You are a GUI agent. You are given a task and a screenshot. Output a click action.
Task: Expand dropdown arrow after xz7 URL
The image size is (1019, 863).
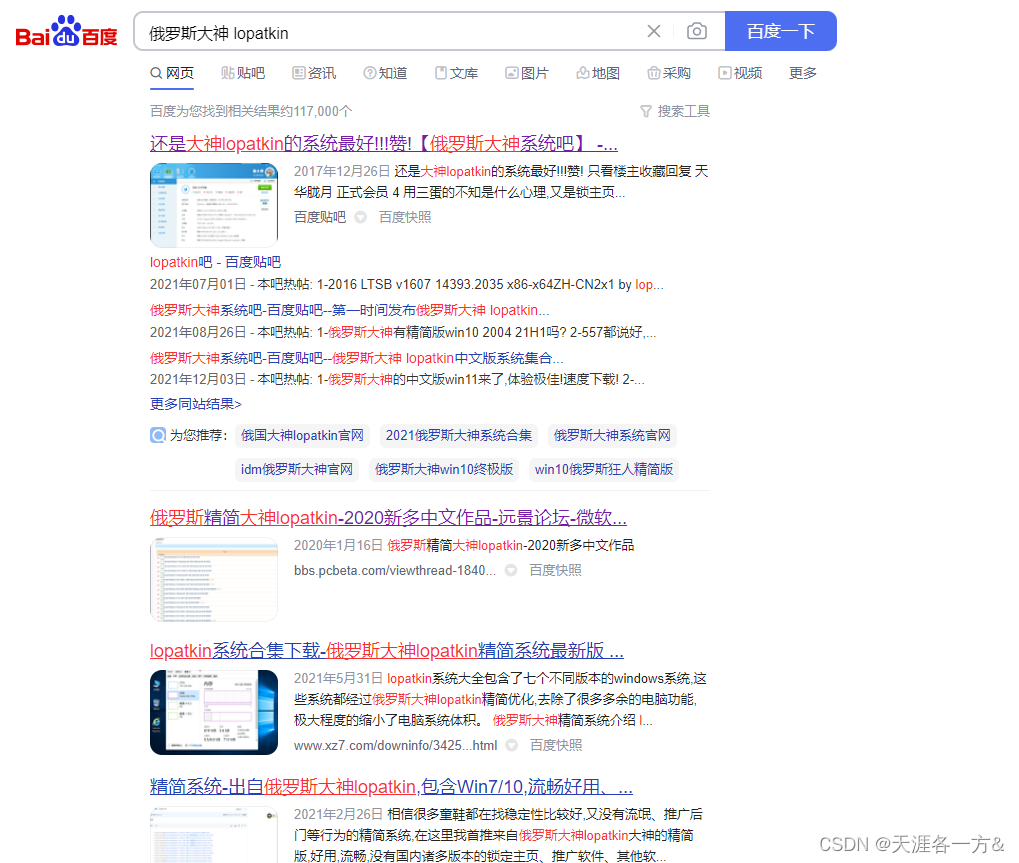[x=511, y=745]
